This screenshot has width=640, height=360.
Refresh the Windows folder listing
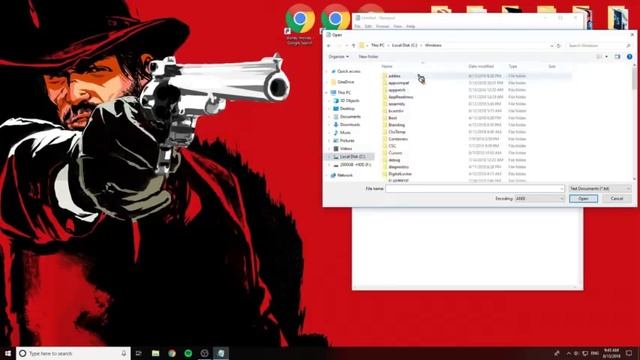click(559, 46)
